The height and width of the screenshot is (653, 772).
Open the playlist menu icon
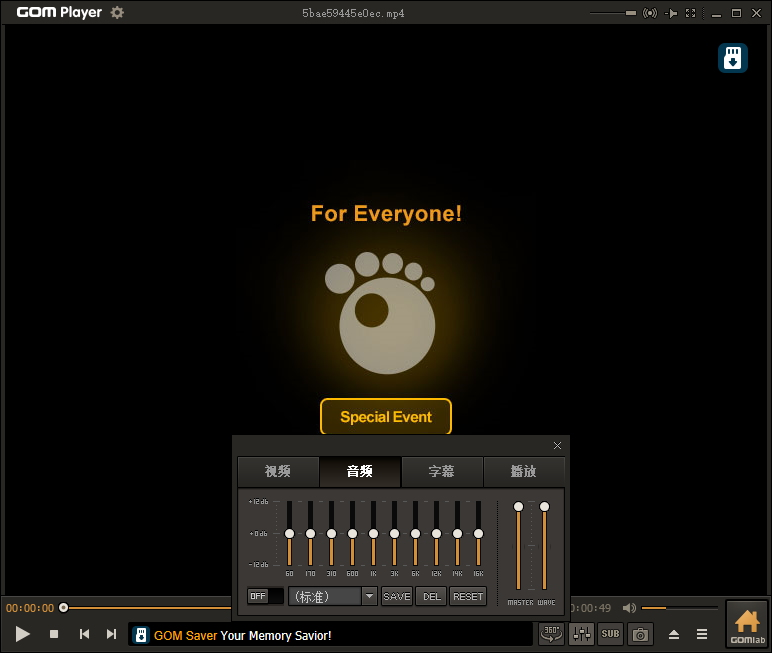click(702, 634)
